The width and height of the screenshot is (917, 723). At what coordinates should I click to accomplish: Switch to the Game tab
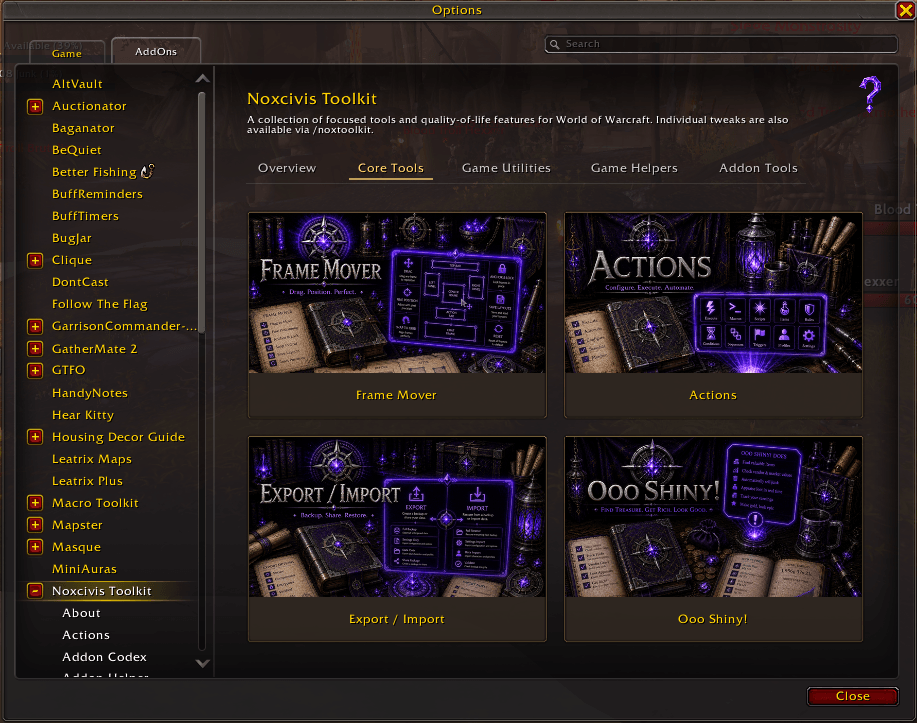point(67,53)
